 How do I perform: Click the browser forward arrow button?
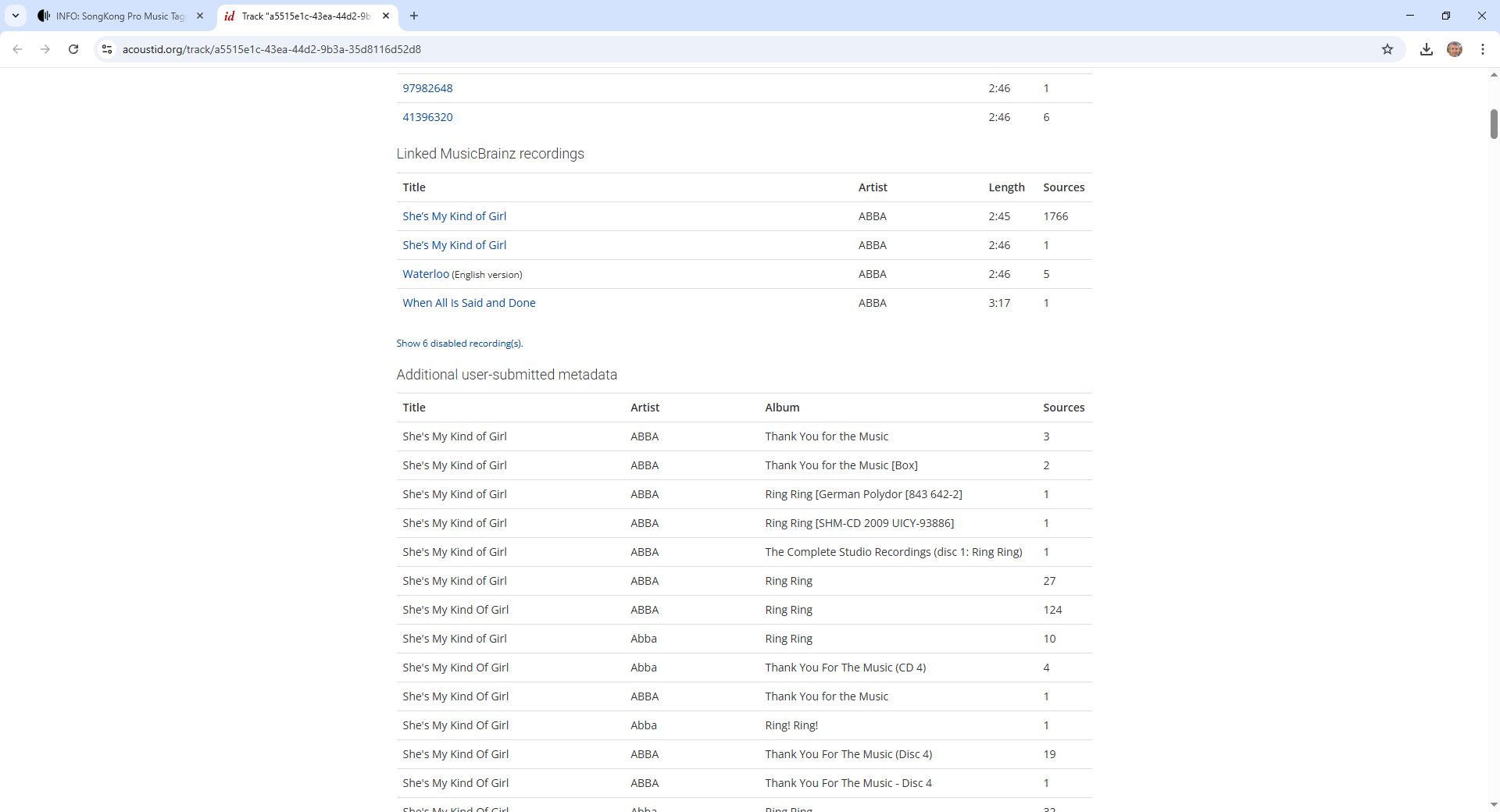click(x=45, y=49)
